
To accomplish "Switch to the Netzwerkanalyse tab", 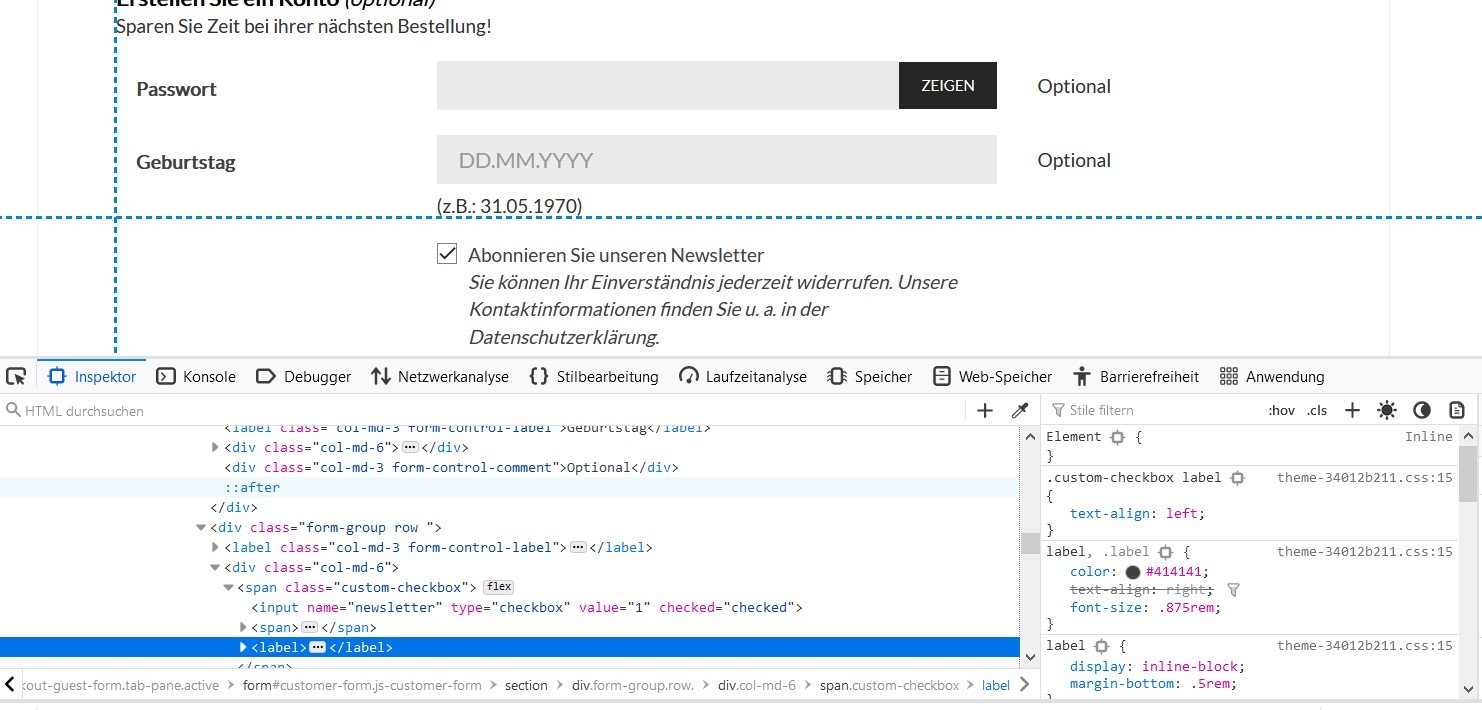I will click(x=439, y=377).
